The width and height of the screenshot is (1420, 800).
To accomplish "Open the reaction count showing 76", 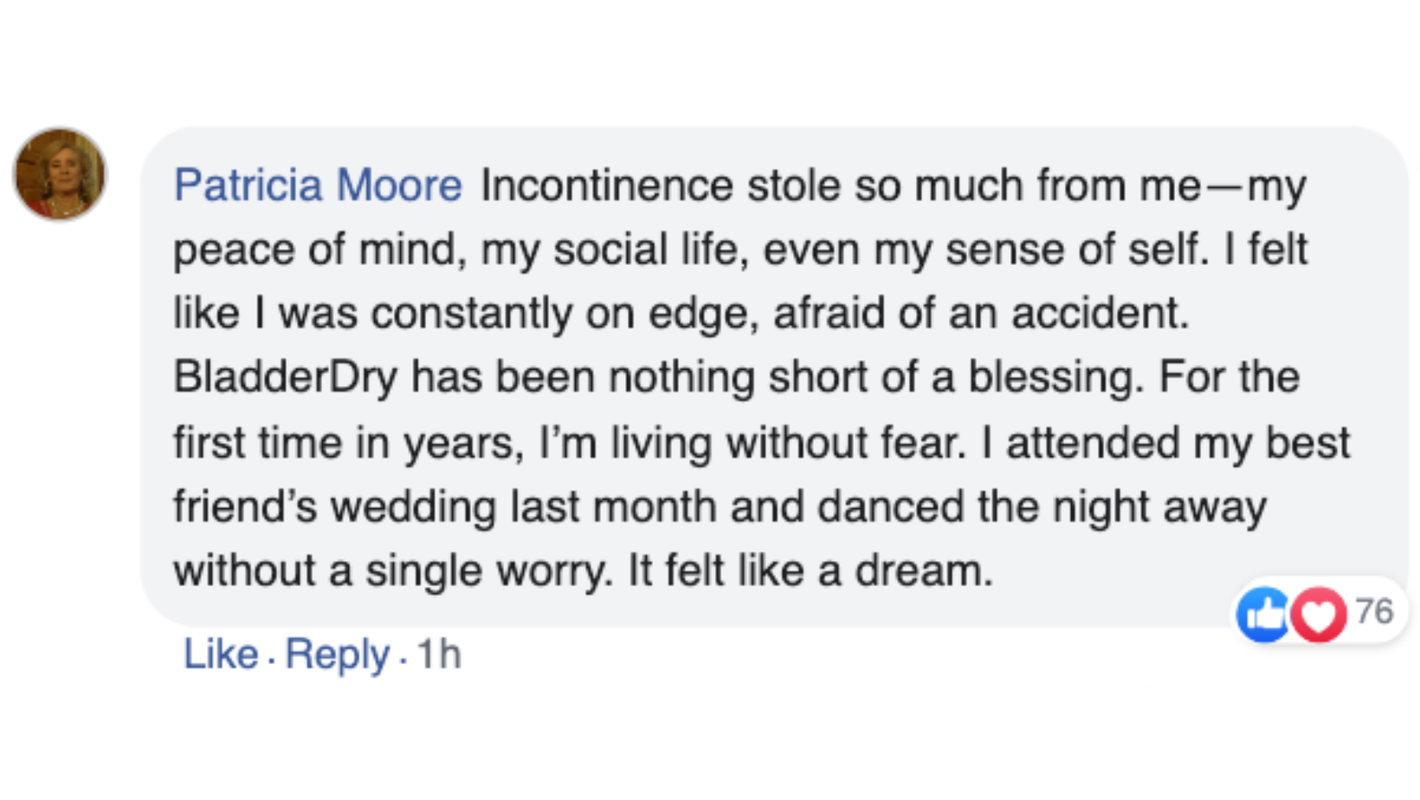I will (x=1374, y=610).
